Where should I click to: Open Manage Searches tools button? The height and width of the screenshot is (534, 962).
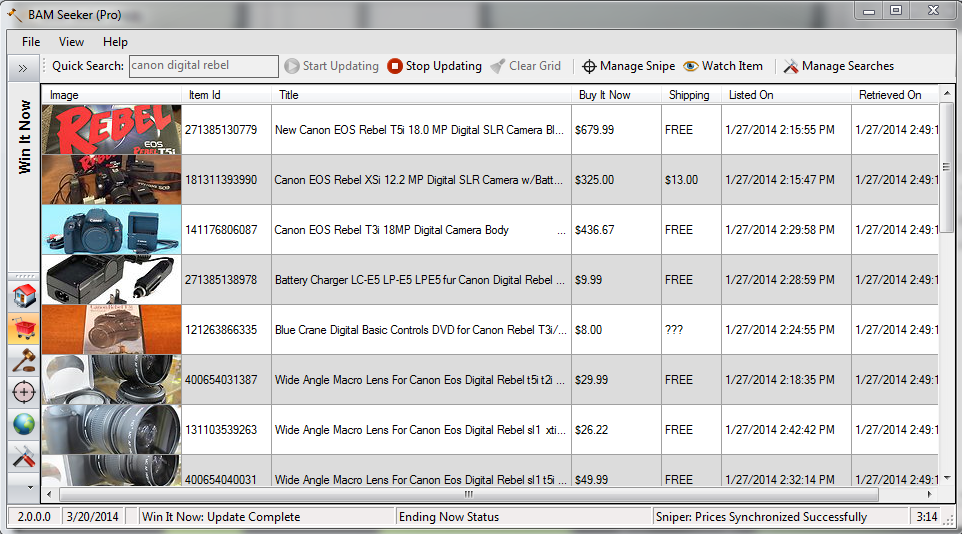click(839, 66)
